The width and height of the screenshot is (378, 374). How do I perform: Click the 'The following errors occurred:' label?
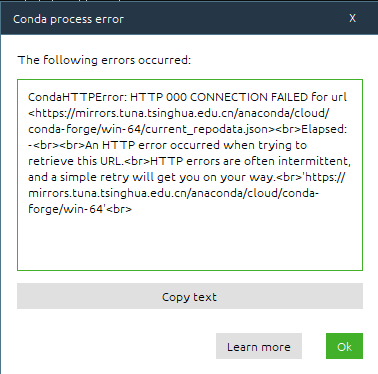tap(104, 60)
